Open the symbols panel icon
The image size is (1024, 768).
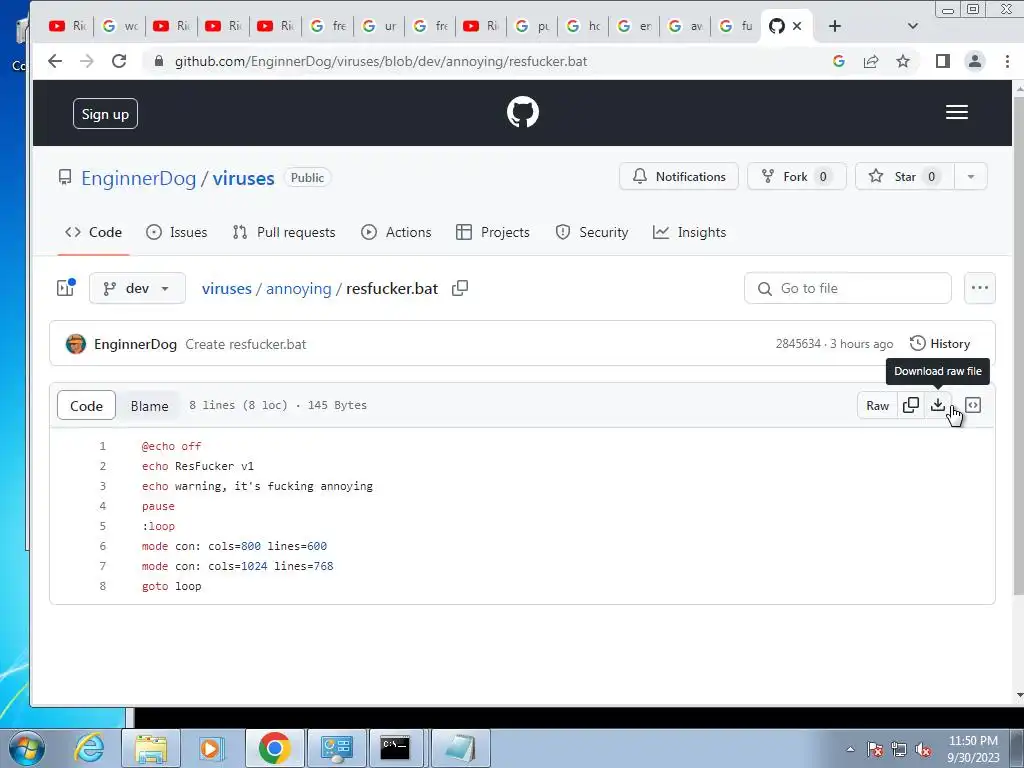pos(973,405)
